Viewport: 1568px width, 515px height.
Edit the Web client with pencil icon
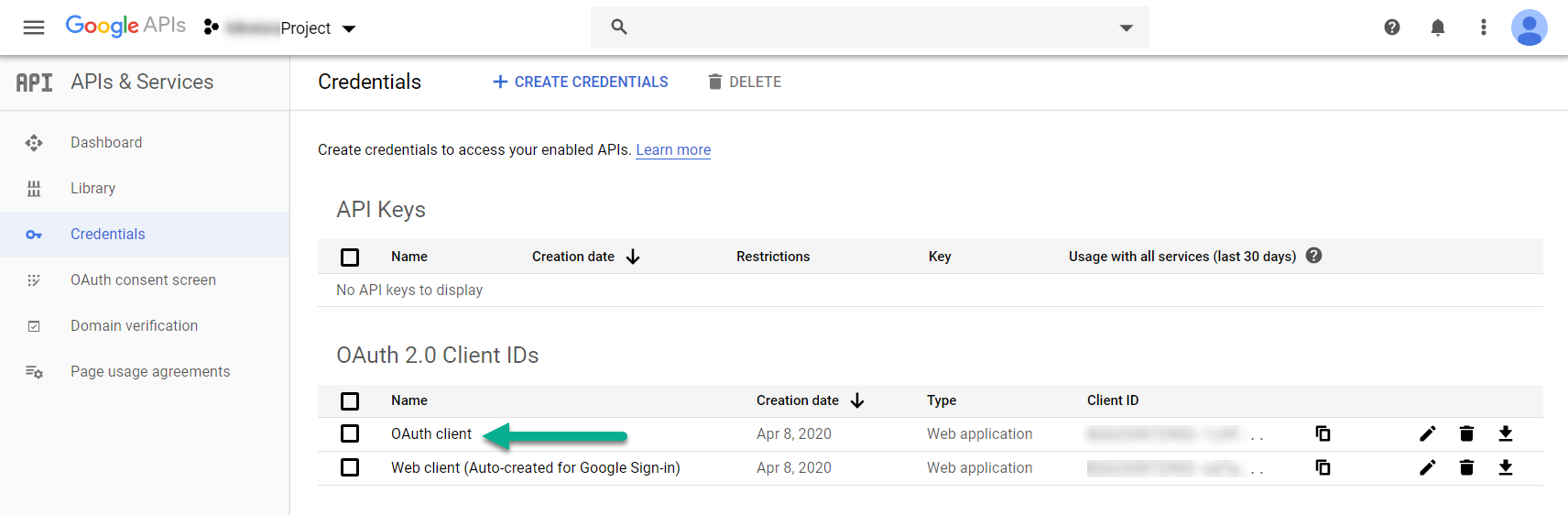click(x=1428, y=467)
